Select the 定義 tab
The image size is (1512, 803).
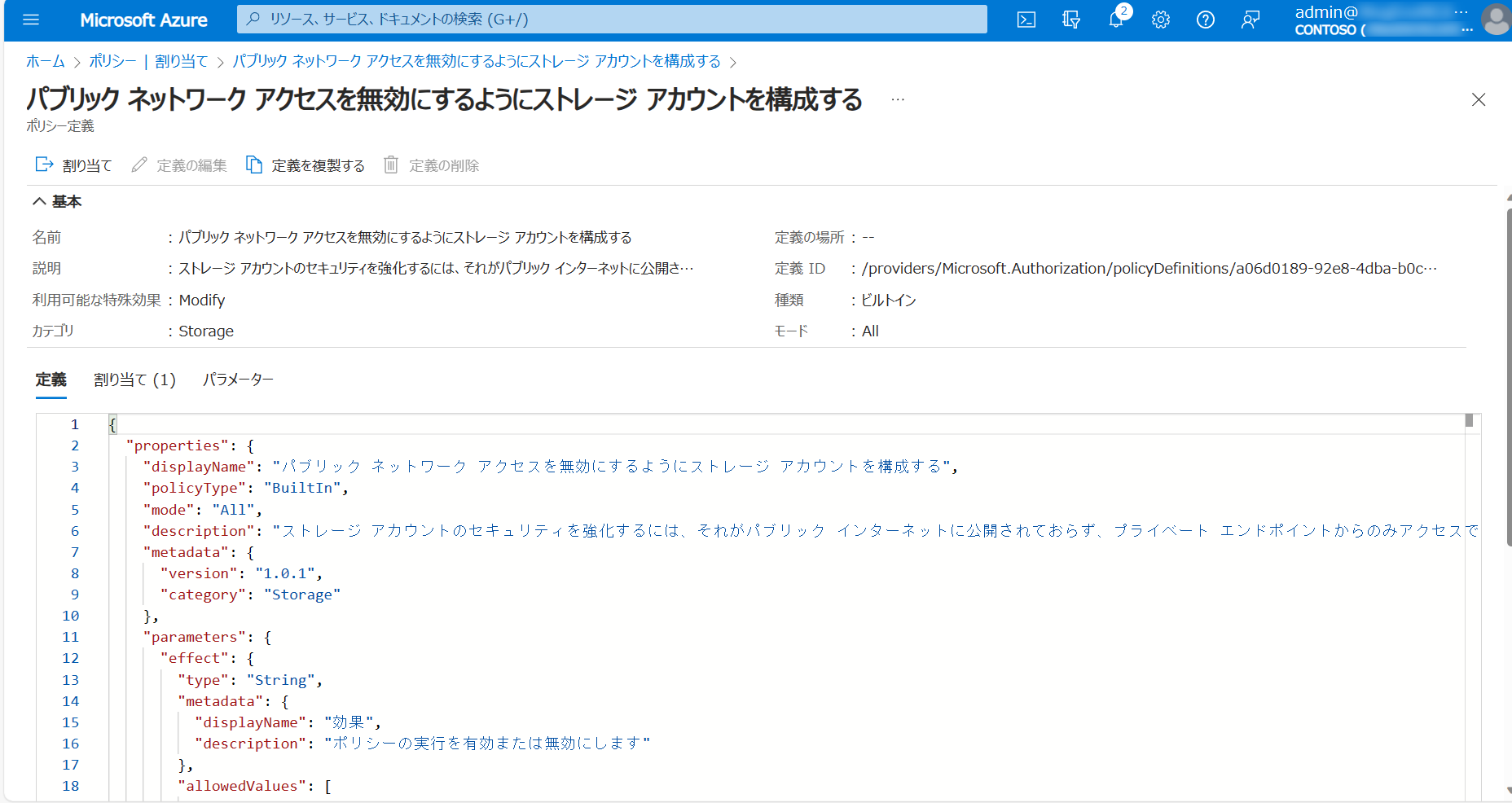click(x=51, y=380)
